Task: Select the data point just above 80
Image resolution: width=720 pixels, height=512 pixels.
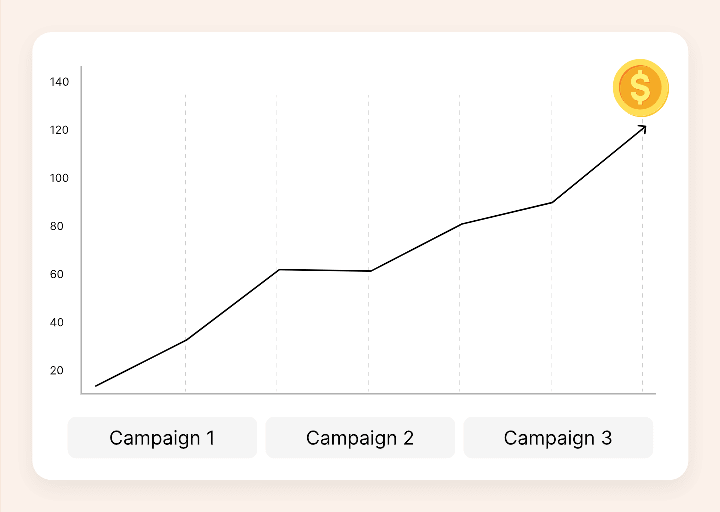Action: coord(460,224)
